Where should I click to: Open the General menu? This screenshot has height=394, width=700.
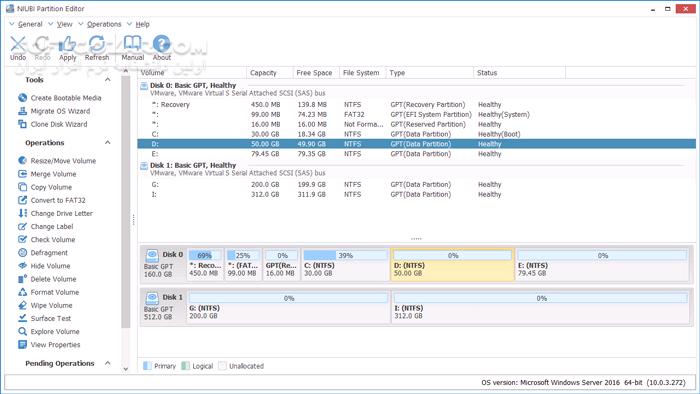(x=30, y=24)
